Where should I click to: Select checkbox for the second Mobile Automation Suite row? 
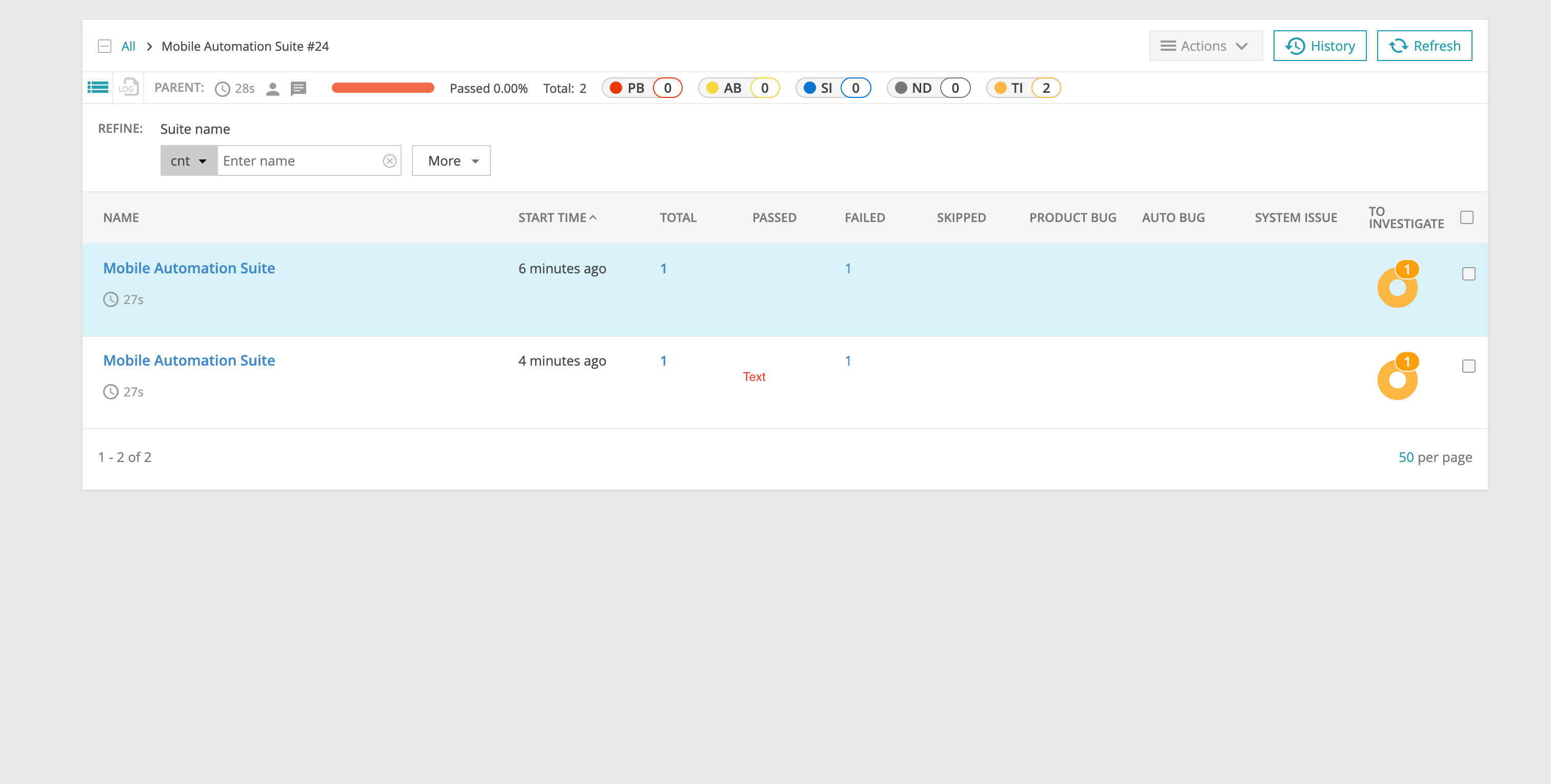pos(1469,366)
